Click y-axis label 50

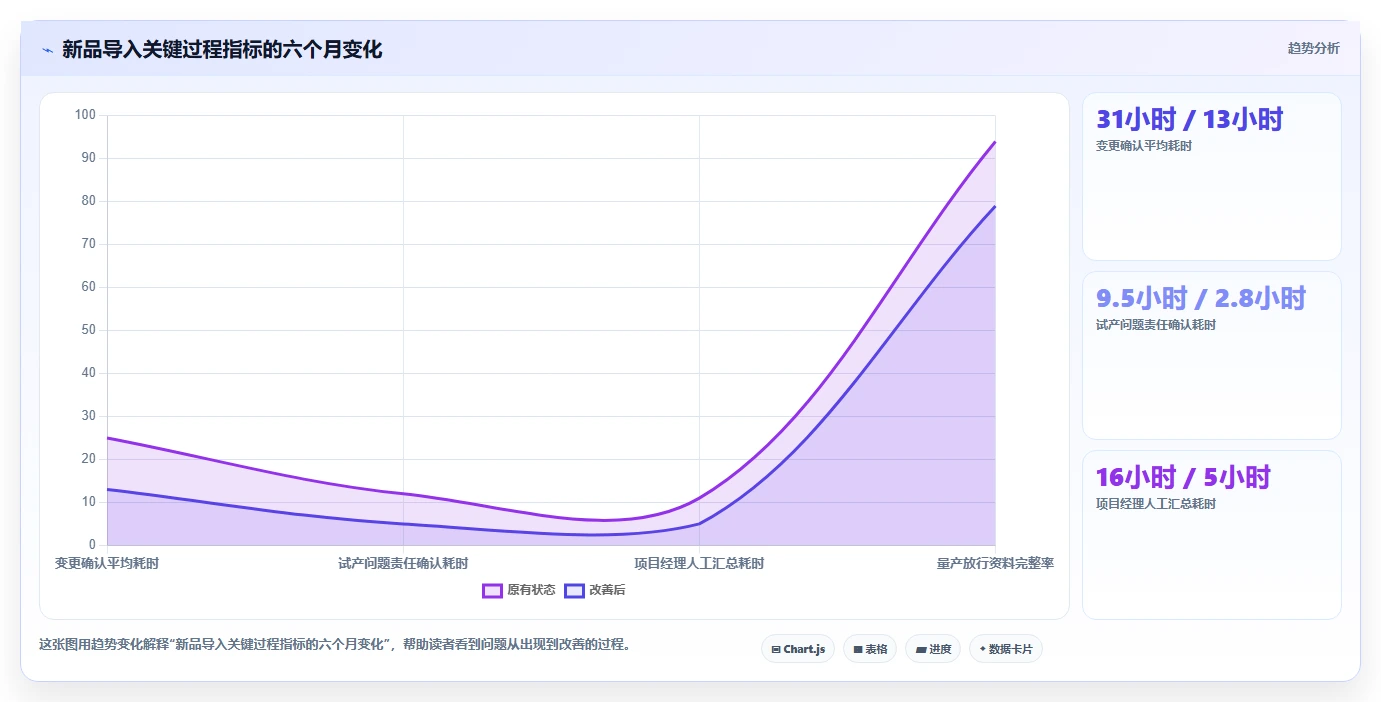pyautogui.click(x=88, y=330)
